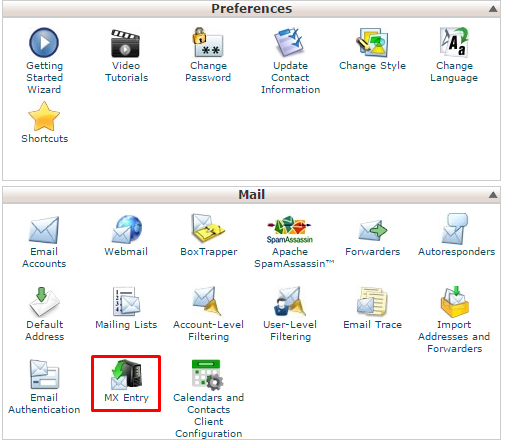Open Shortcuts star icon
Viewport: 507px width, 444px height.
click(44, 116)
